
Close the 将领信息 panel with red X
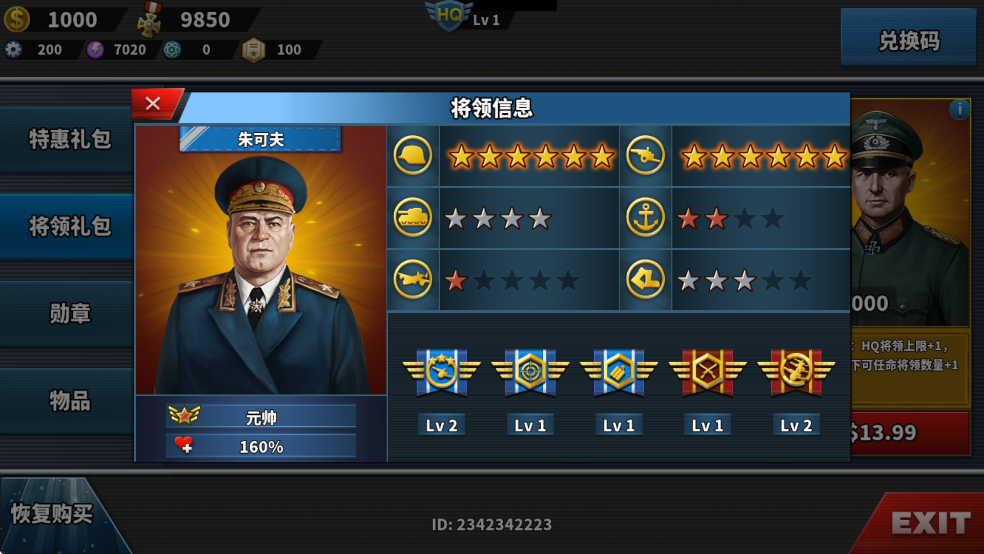(153, 104)
